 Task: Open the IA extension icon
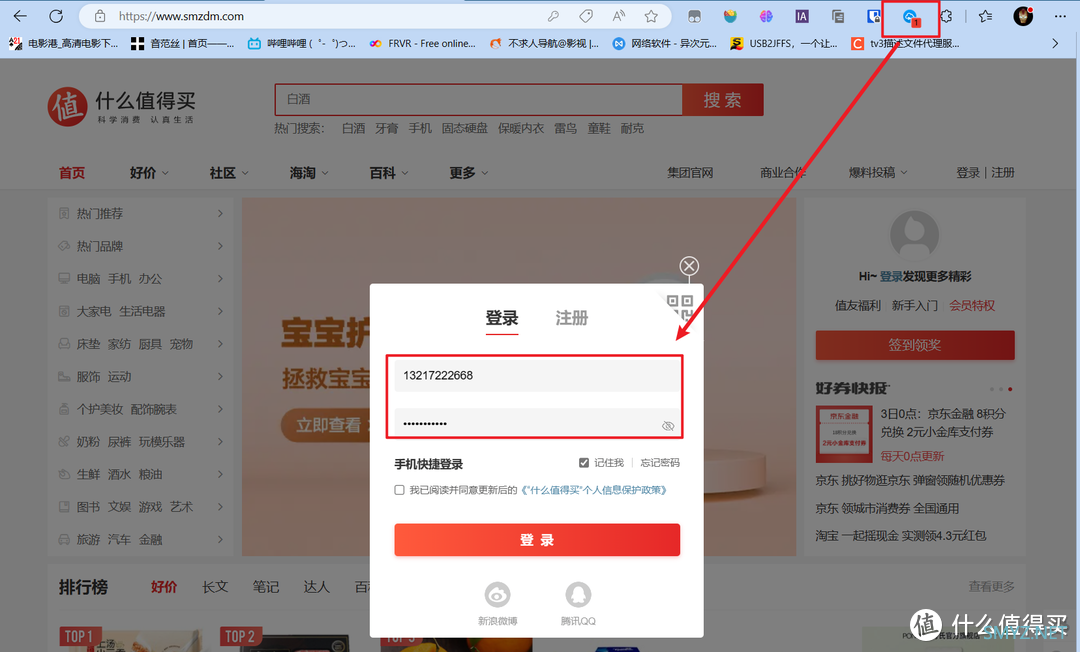(x=802, y=16)
